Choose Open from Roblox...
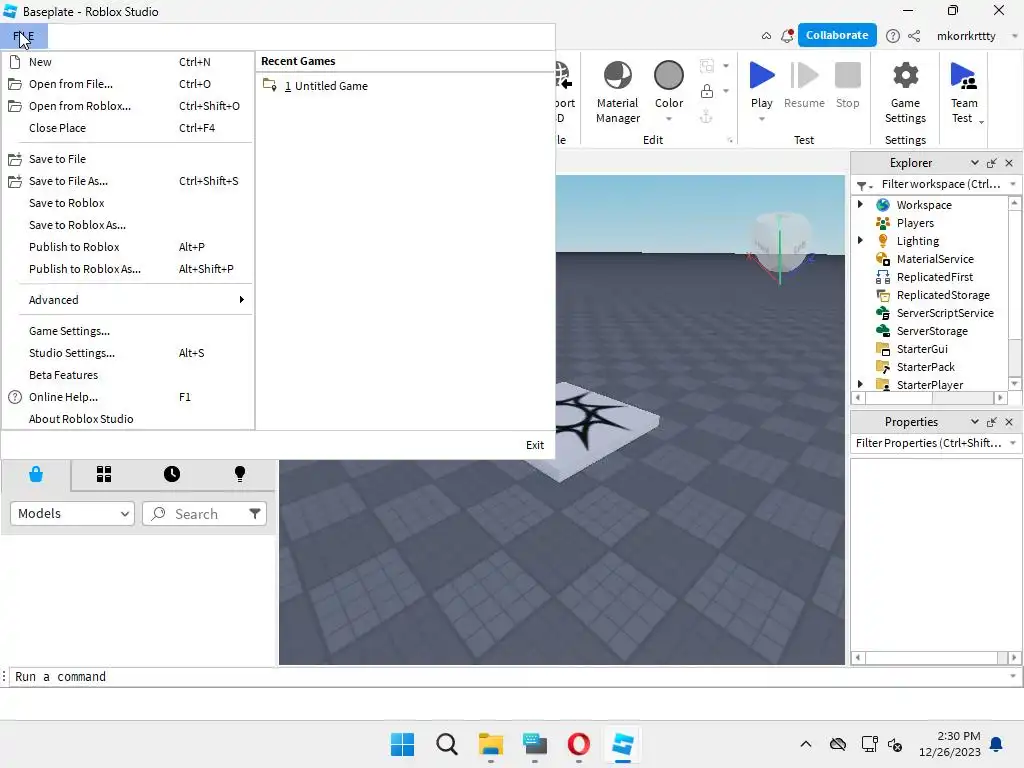The width and height of the screenshot is (1024, 768). tap(128, 106)
